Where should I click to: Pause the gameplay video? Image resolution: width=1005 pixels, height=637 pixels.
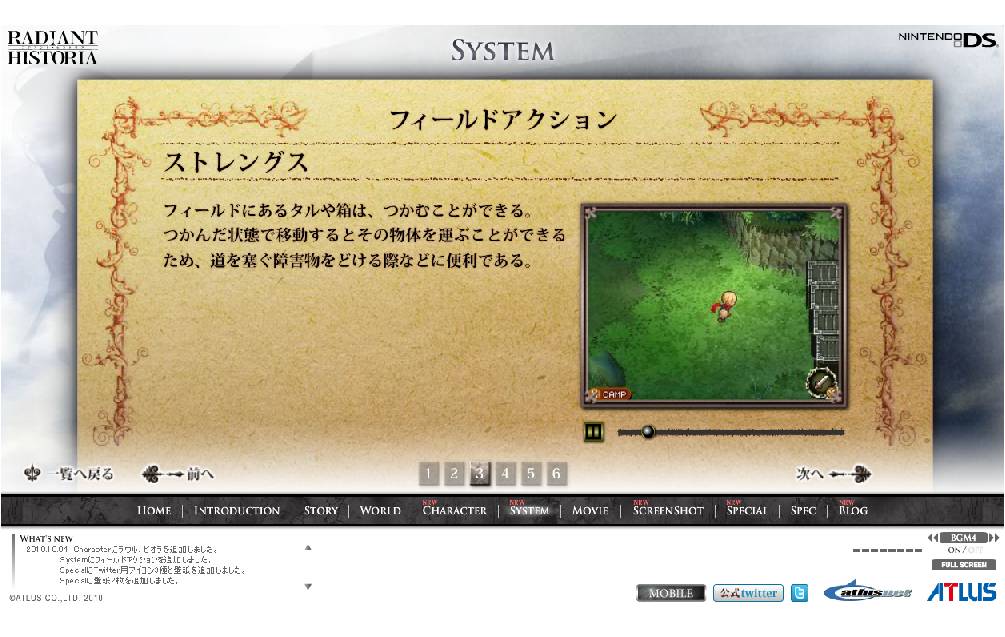(594, 432)
